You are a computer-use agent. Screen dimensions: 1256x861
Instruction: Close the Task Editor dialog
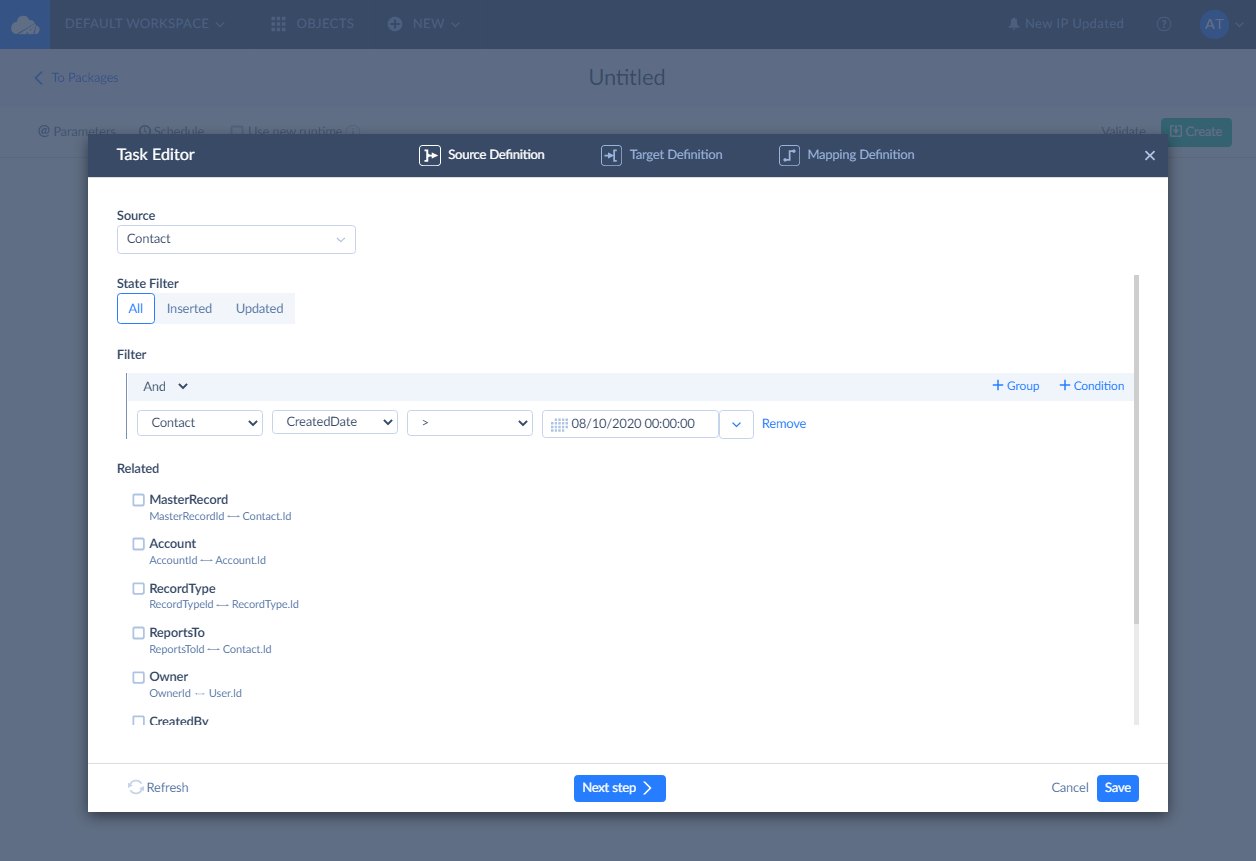tap(1149, 156)
